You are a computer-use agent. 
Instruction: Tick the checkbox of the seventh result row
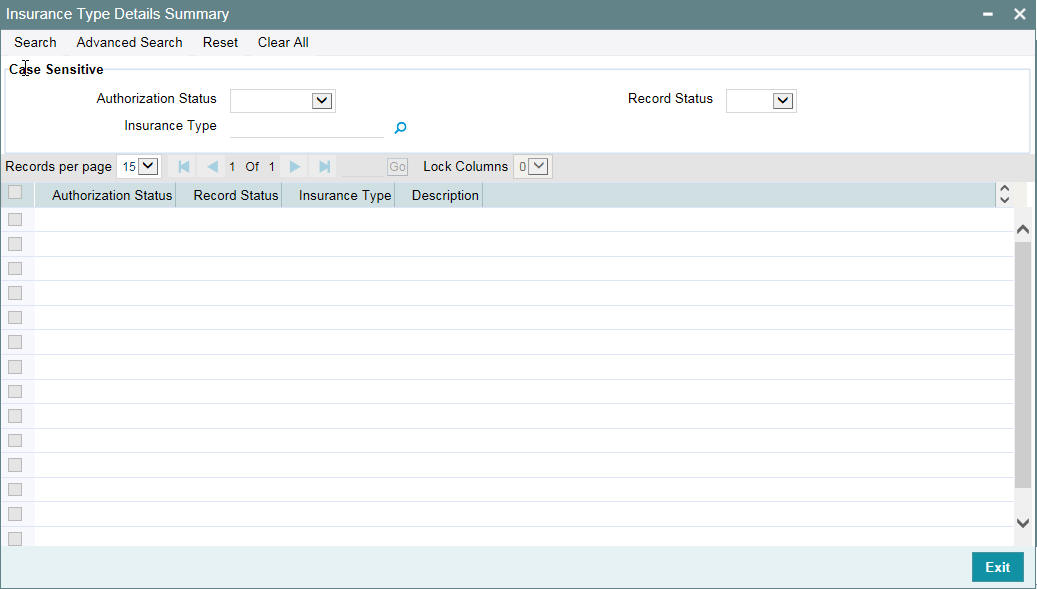pos(15,367)
